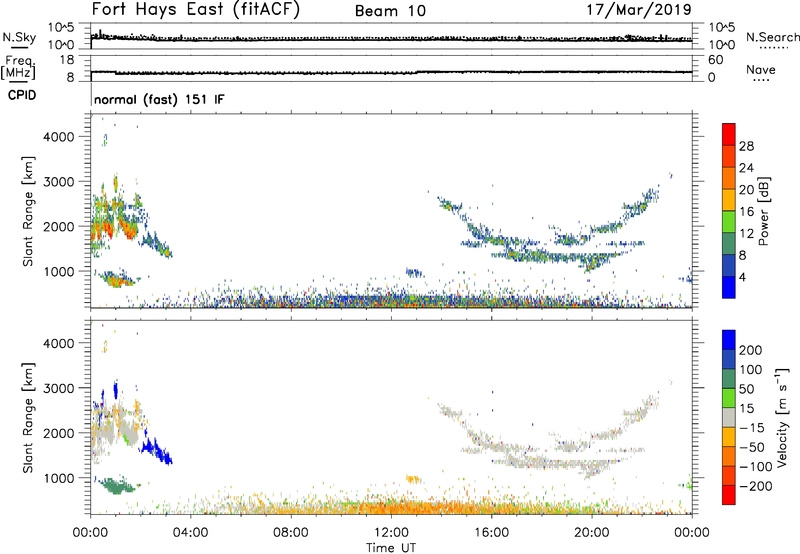
Task: Click the "Power [dB]" color bar title
Action: click(763, 211)
